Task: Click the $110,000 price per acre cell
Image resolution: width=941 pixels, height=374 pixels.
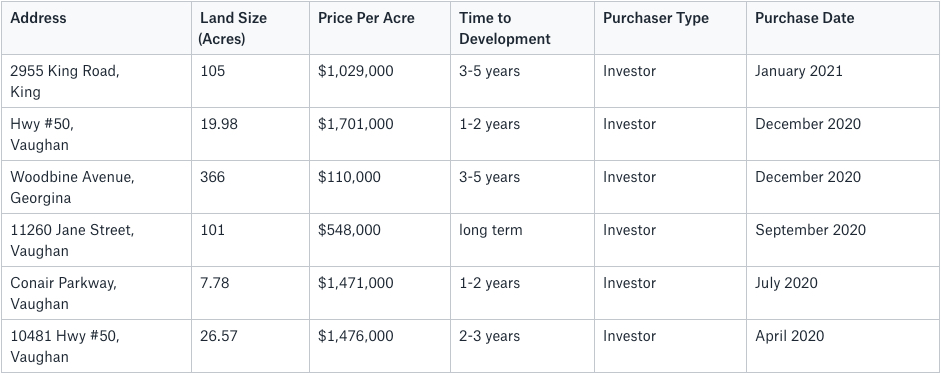Action: click(380, 187)
